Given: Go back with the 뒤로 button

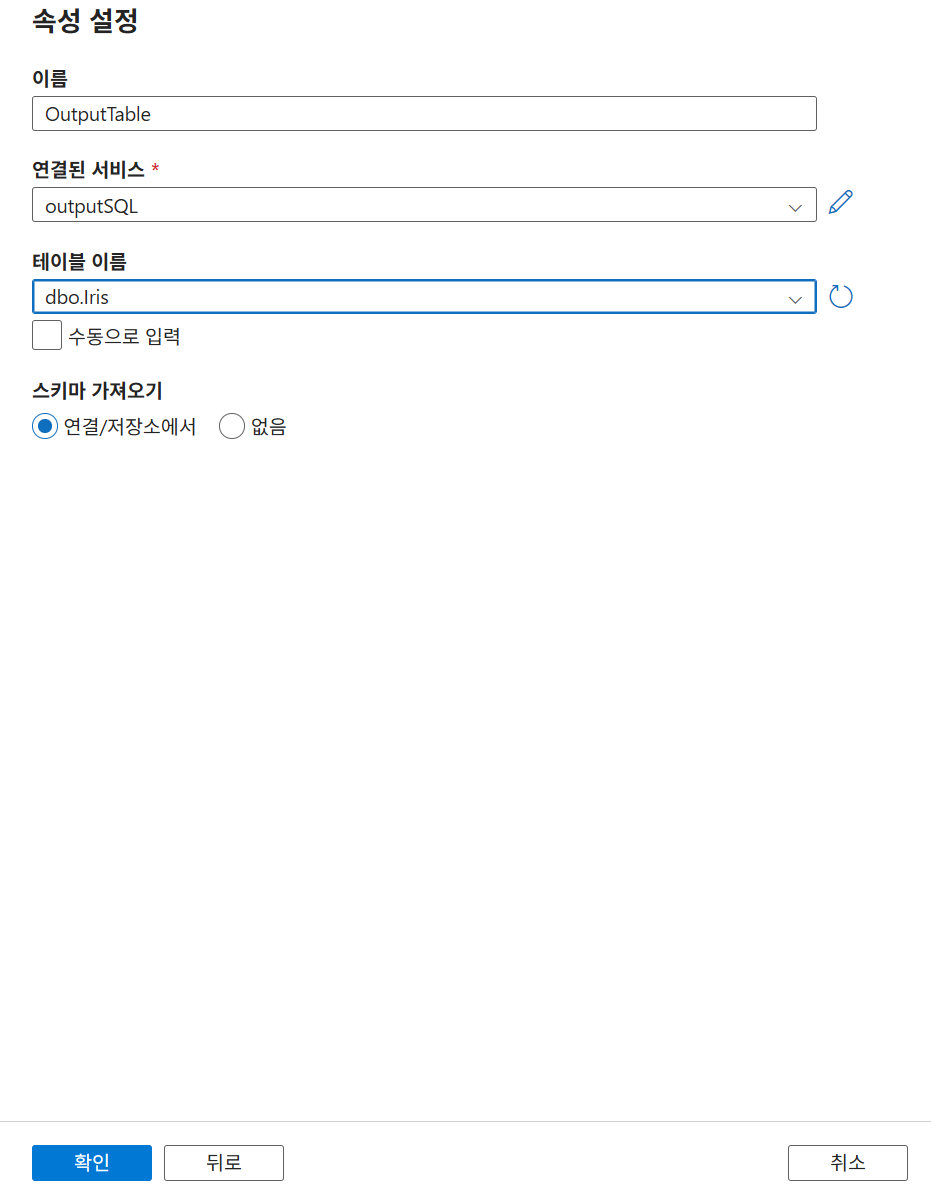Looking at the screenshot, I should (x=224, y=1162).
